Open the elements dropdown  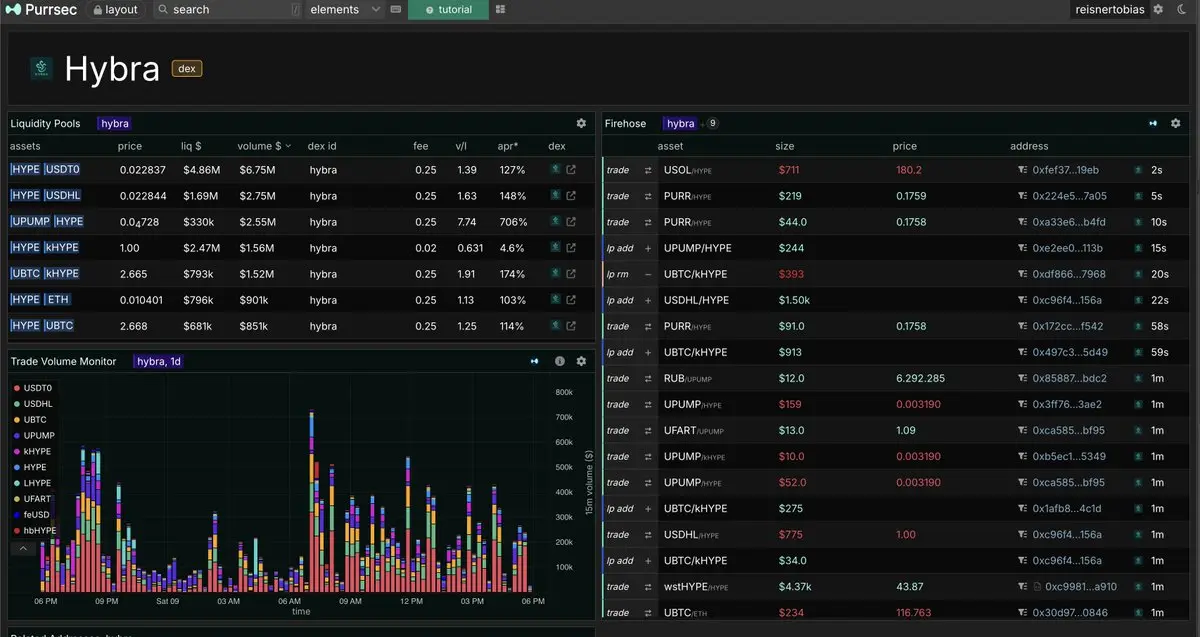click(344, 9)
